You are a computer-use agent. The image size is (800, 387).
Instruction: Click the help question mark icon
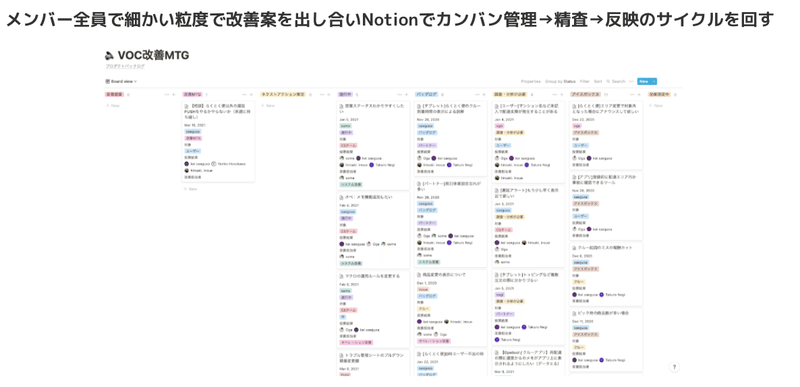click(674, 367)
